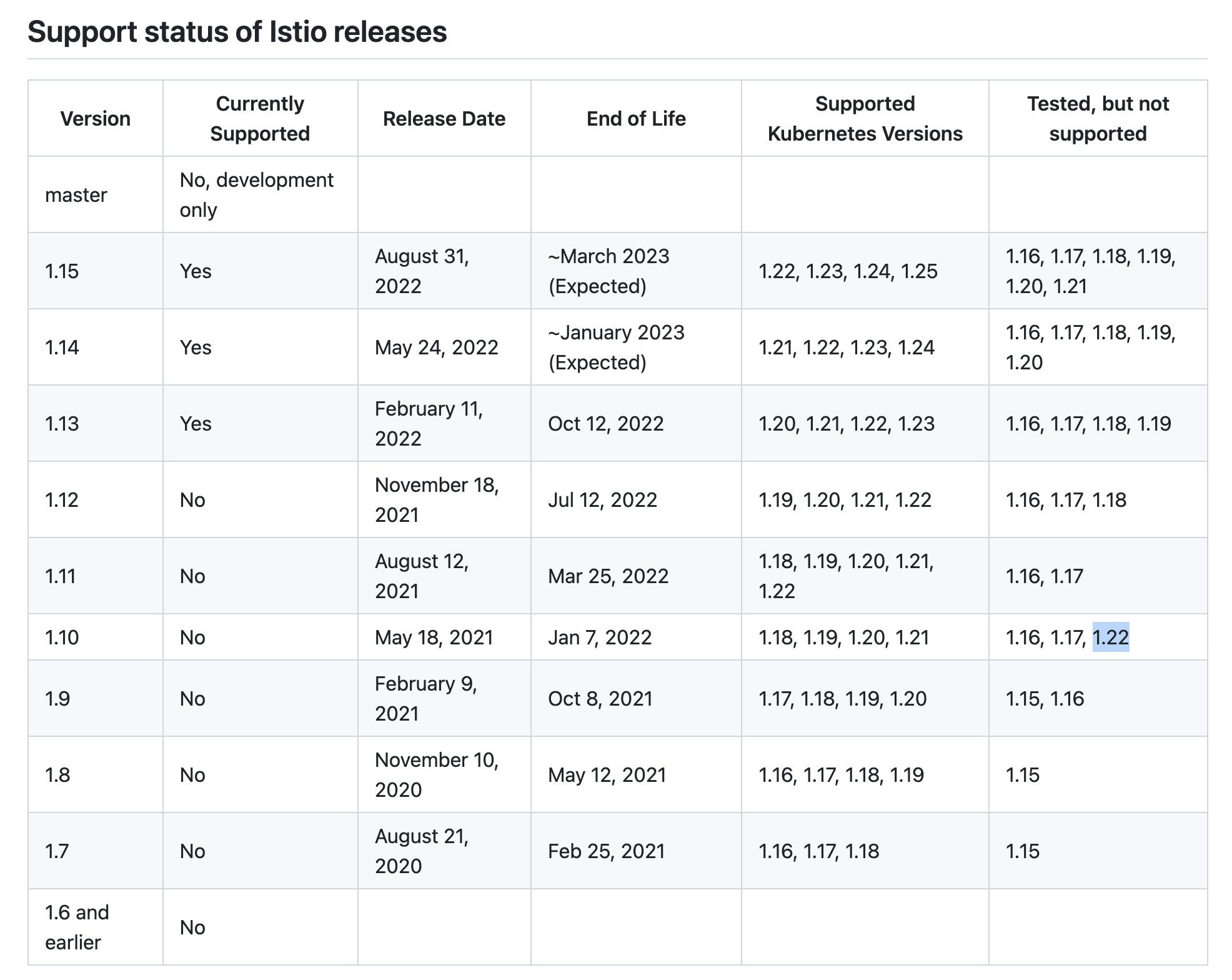
Task: Click 'May 18, 2021' release date
Action: (x=444, y=637)
